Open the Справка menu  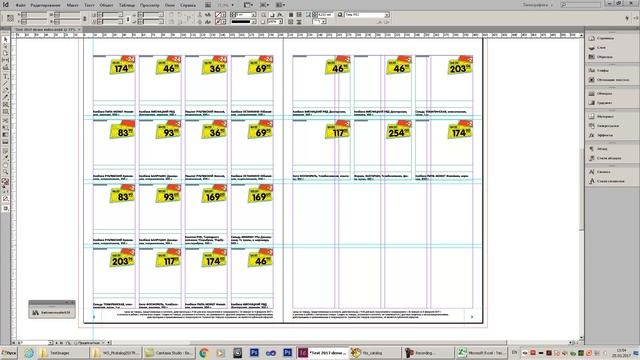click(188, 5)
